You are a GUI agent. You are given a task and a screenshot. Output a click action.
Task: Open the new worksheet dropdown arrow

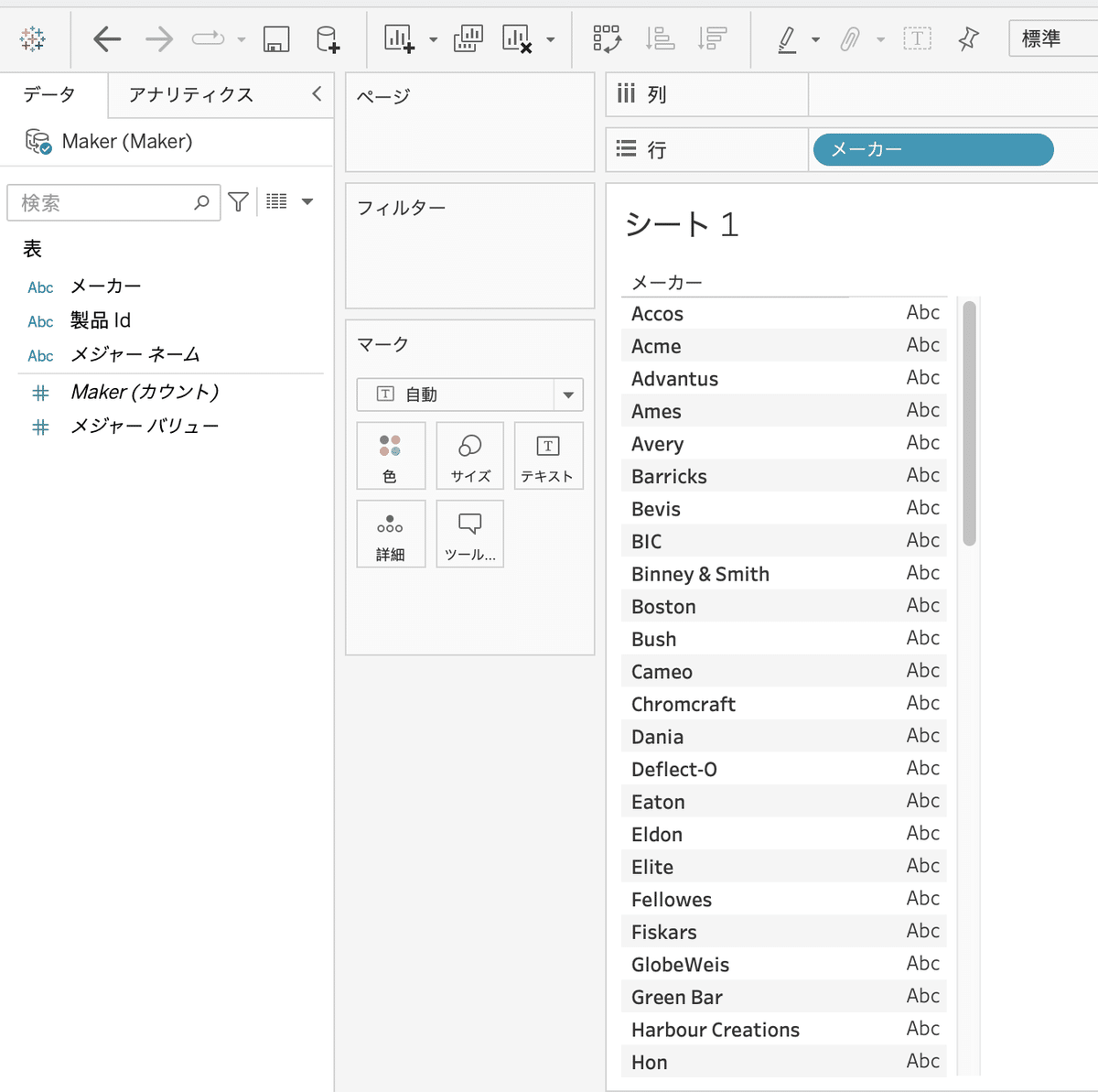[434, 39]
